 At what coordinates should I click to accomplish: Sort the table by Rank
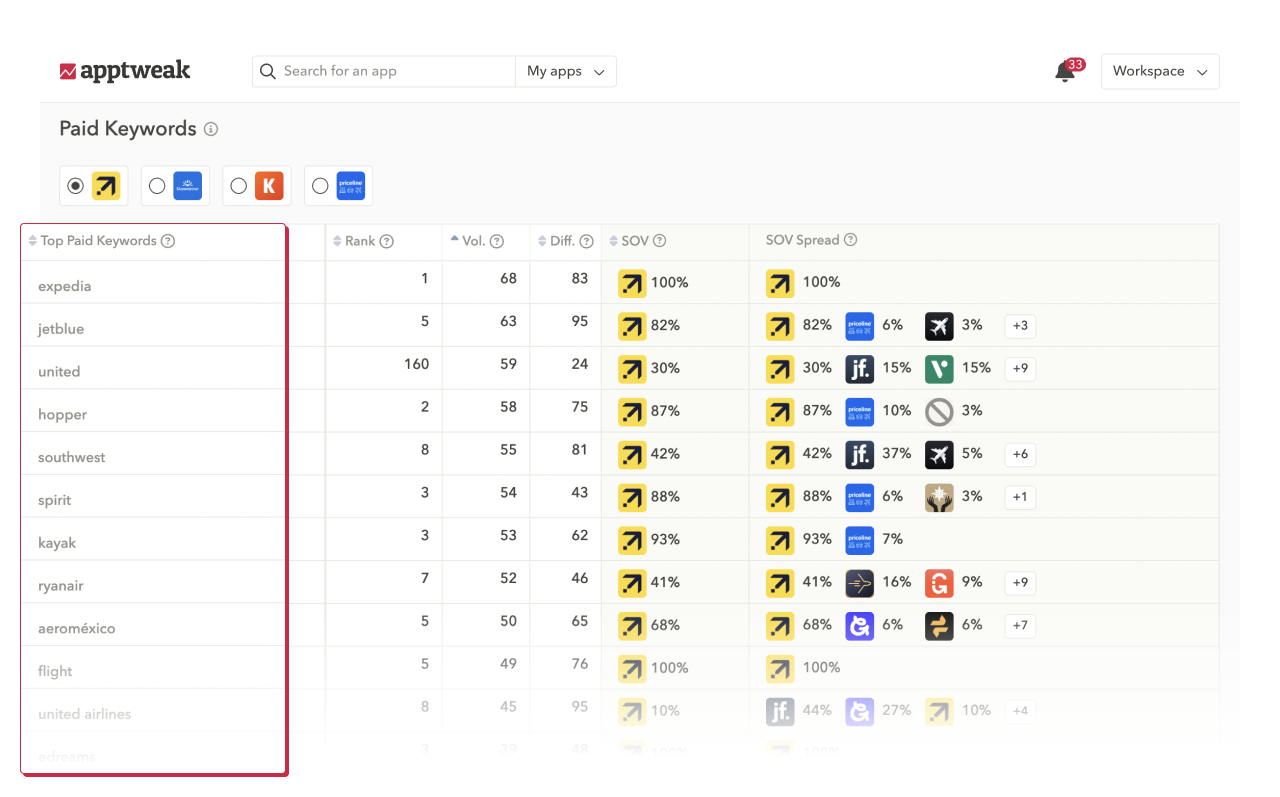[337, 242]
